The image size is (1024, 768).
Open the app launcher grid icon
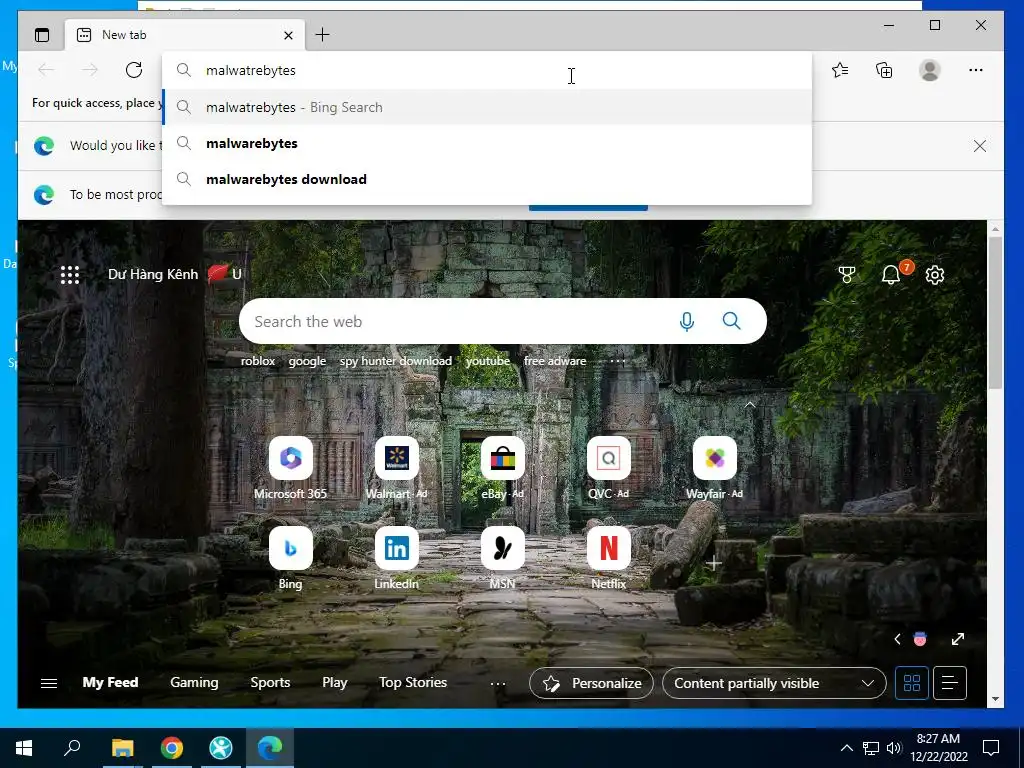[x=70, y=274]
